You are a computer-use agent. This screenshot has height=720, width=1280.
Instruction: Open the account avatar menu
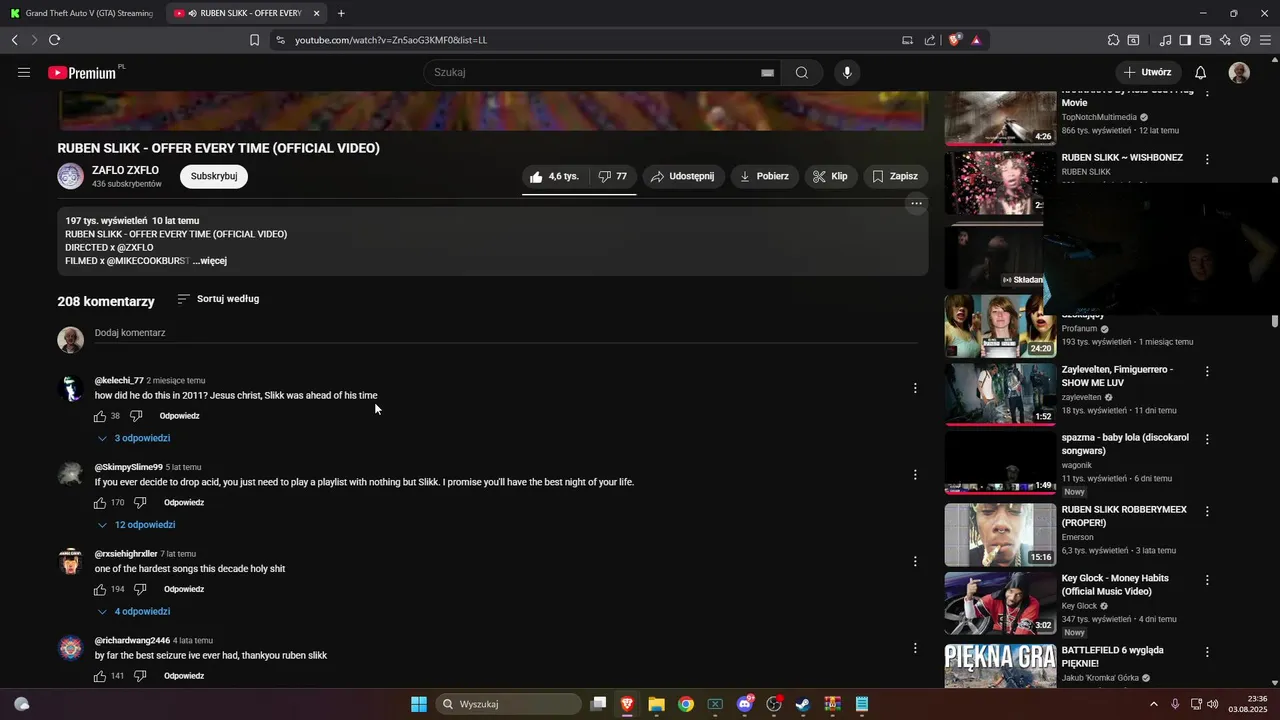[x=1239, y=72]
